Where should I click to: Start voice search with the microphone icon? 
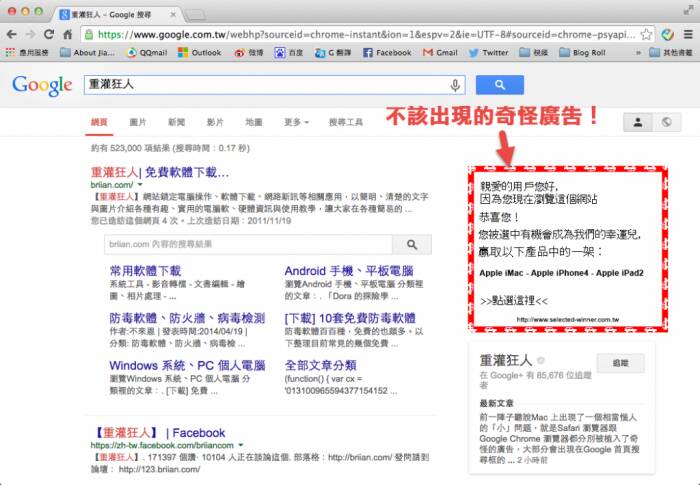tap(455, 85)
